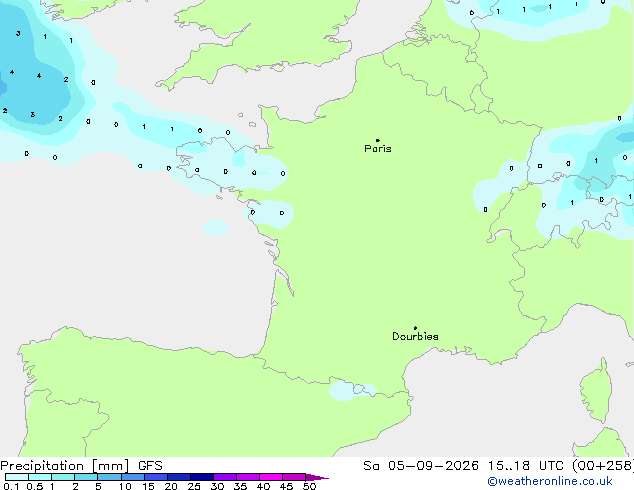Image resolution: width=634 pixels, height=490 pixels.
Task: Click the legend value 25
Action: [194, 486]
